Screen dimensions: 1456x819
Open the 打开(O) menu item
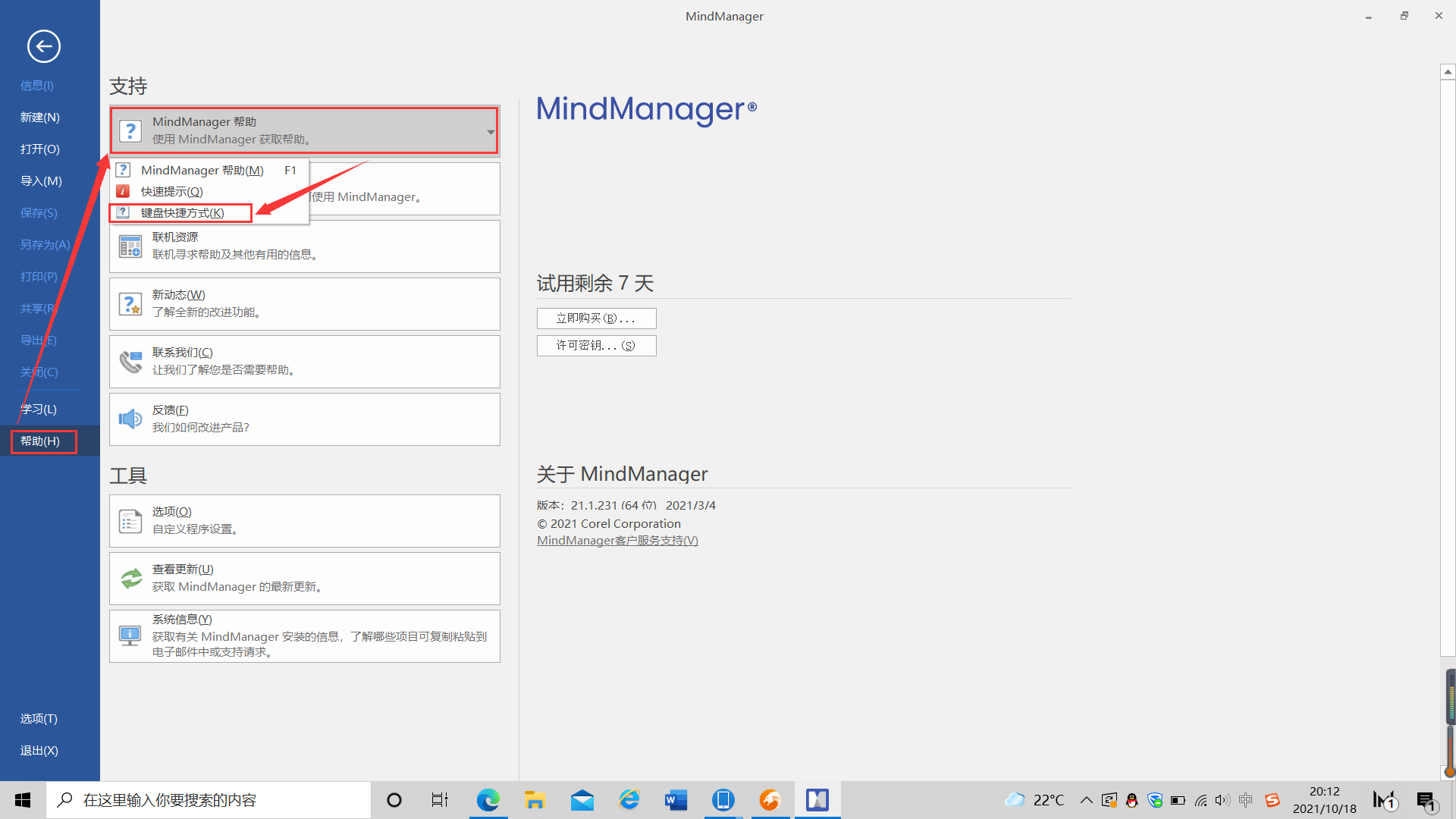[x=39, y=149]
